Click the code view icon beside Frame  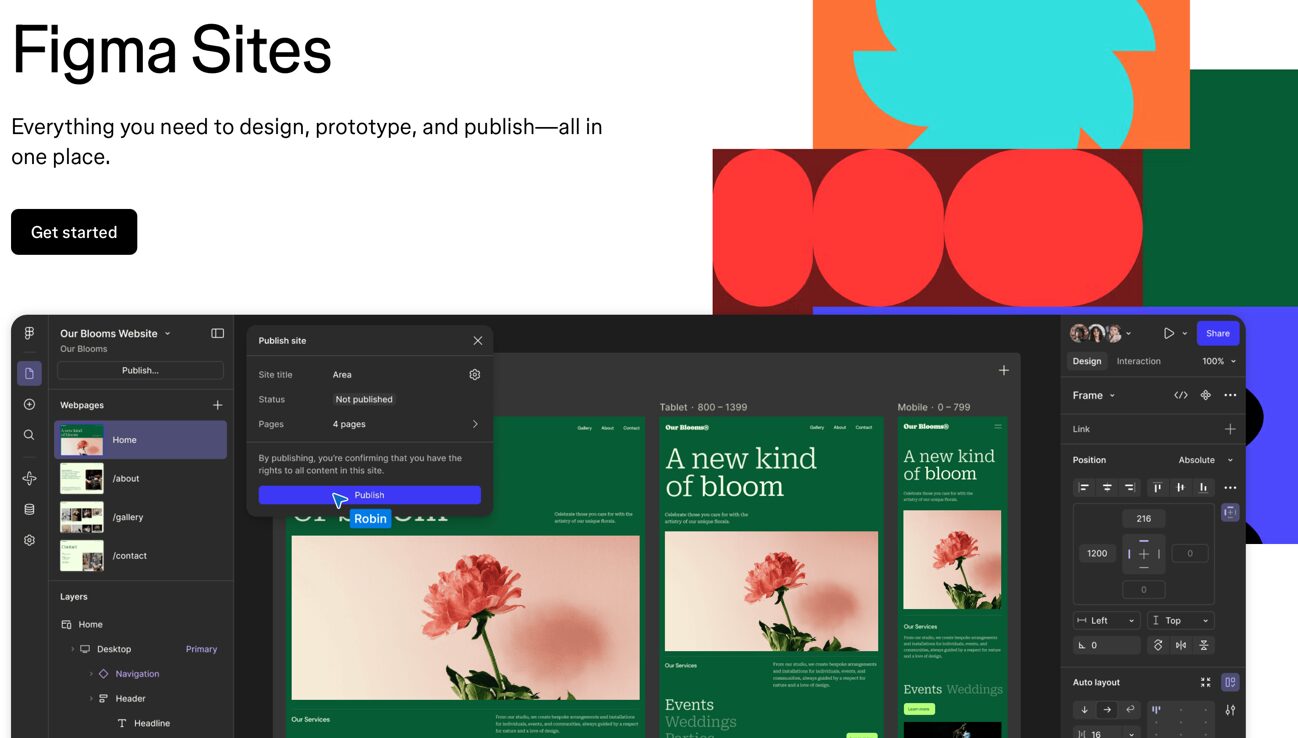1181,395
